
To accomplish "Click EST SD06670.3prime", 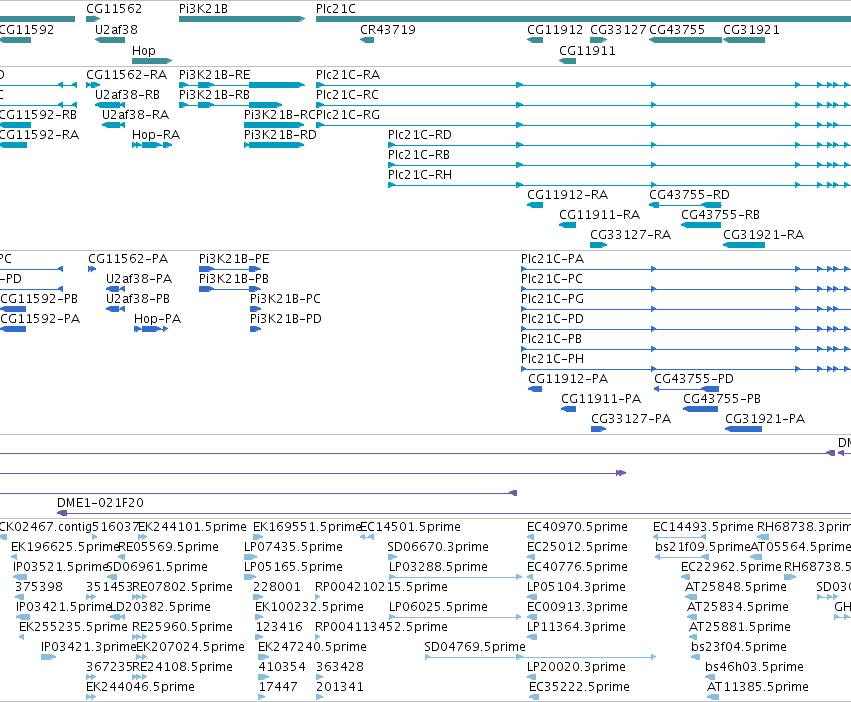I will [x=438, y=547].
